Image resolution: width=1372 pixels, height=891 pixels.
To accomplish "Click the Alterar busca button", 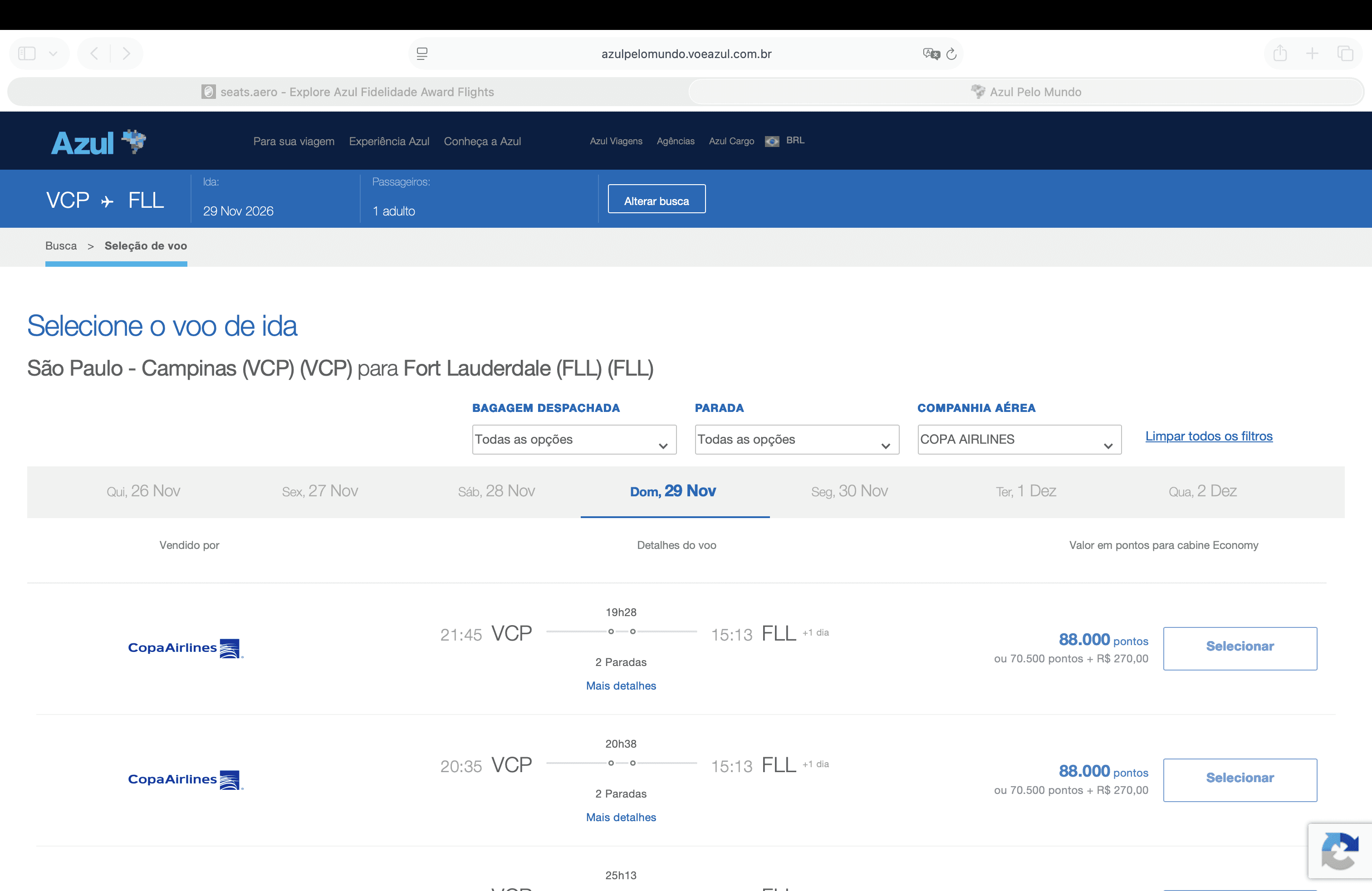I will coord(657,199).
